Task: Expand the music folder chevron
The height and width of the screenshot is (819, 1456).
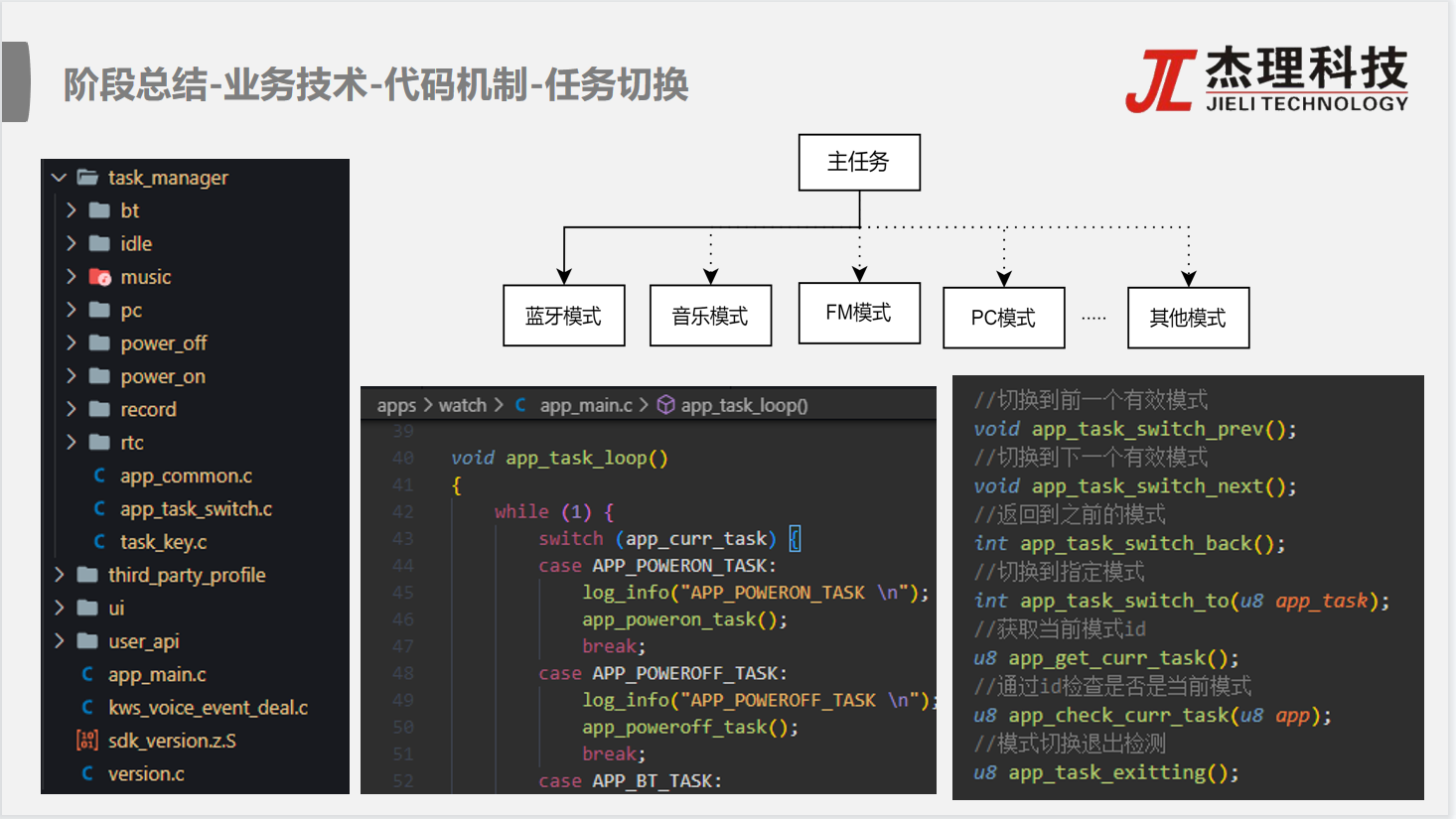Action: [72, 277]
